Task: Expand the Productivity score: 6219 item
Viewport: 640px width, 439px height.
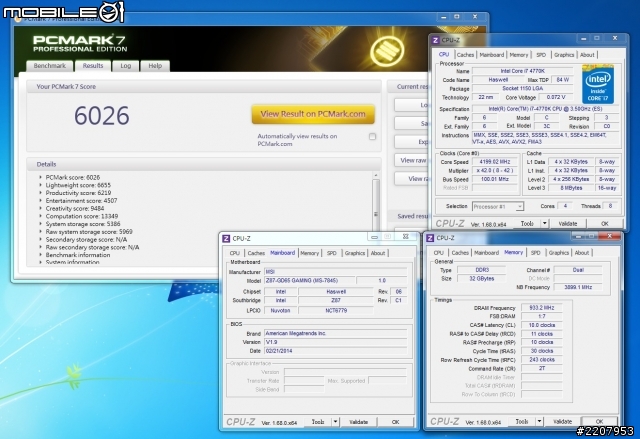Action: click(40, 193)
